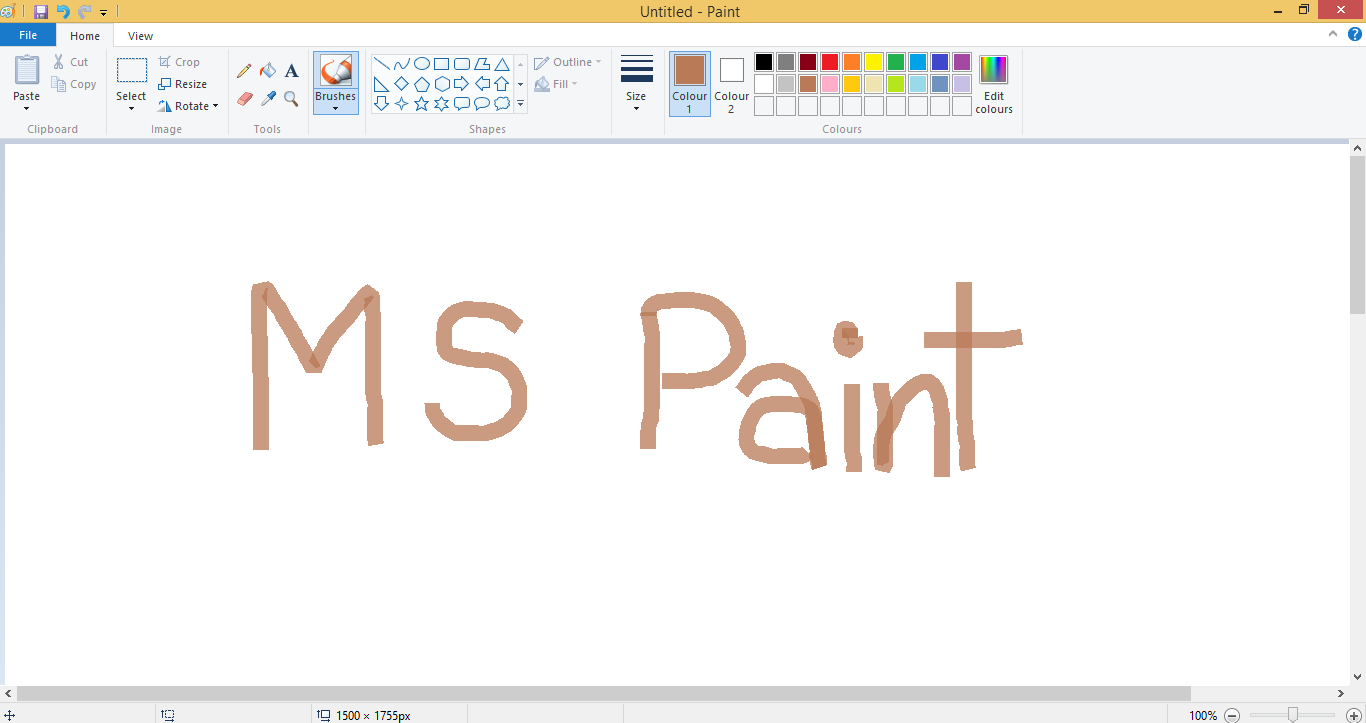Click the Crop button
Viewport: 1366px width, 723px height.
pyautogui.click(x=179, y=62)
